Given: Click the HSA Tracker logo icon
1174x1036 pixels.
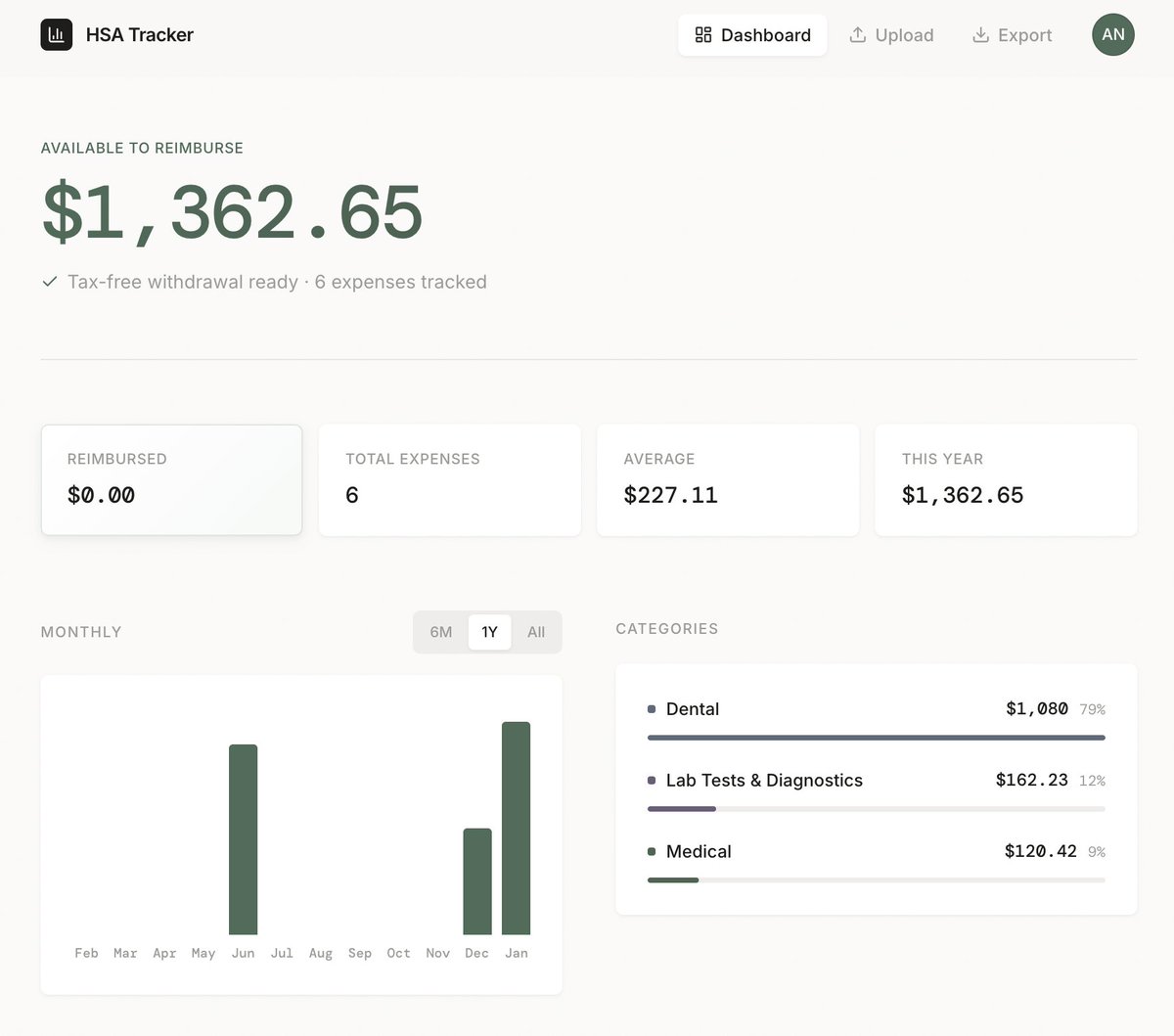Looking at the screenshot, I should [x=57, y=34].
